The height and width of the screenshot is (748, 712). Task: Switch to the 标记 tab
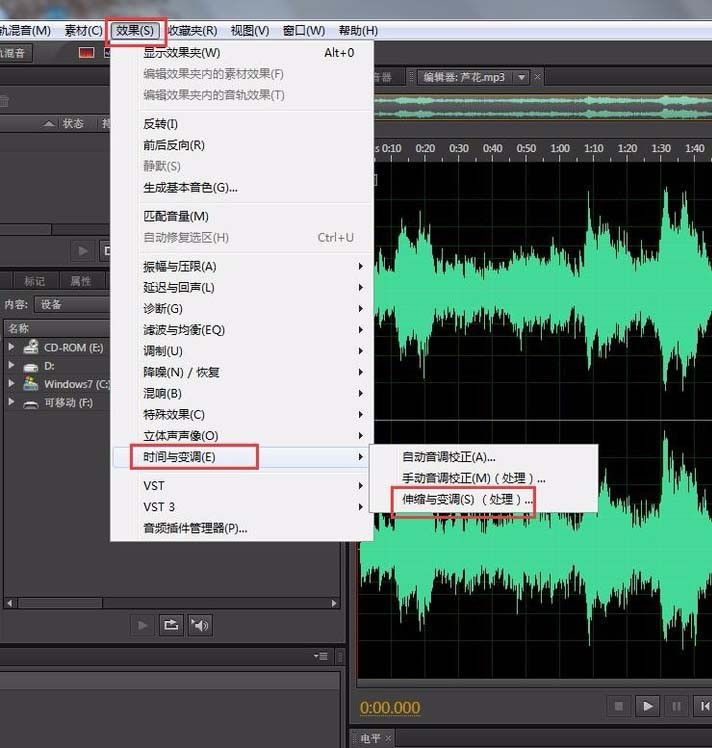pyautogui.click(x=35, y=281)
